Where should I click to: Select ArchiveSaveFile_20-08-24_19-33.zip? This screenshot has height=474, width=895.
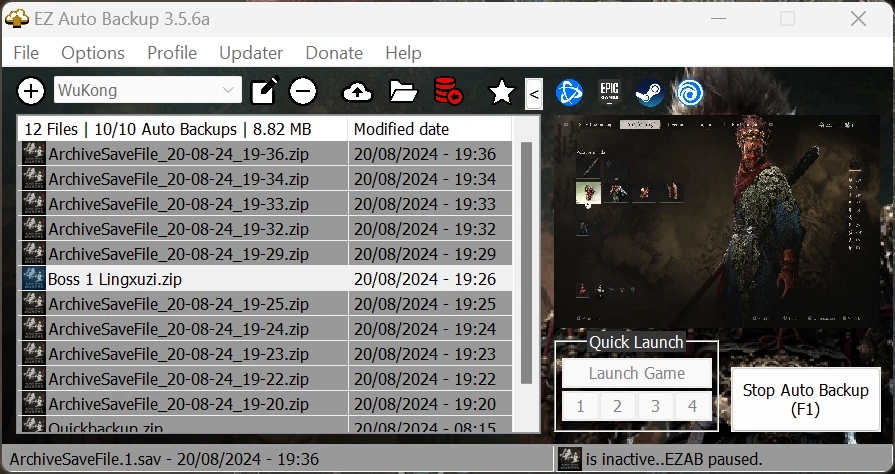pyautogui.click(x=265, y=204)
